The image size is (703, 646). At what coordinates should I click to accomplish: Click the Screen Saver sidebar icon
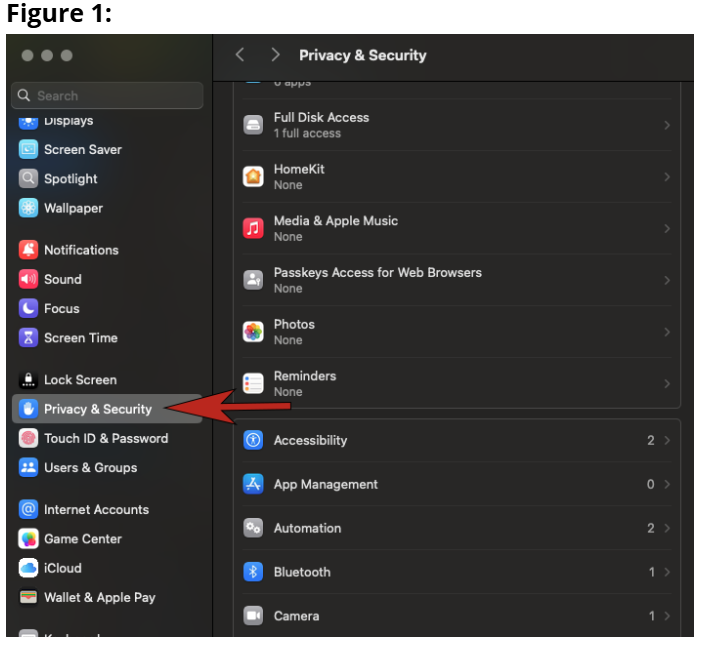[x=28, y=150]
